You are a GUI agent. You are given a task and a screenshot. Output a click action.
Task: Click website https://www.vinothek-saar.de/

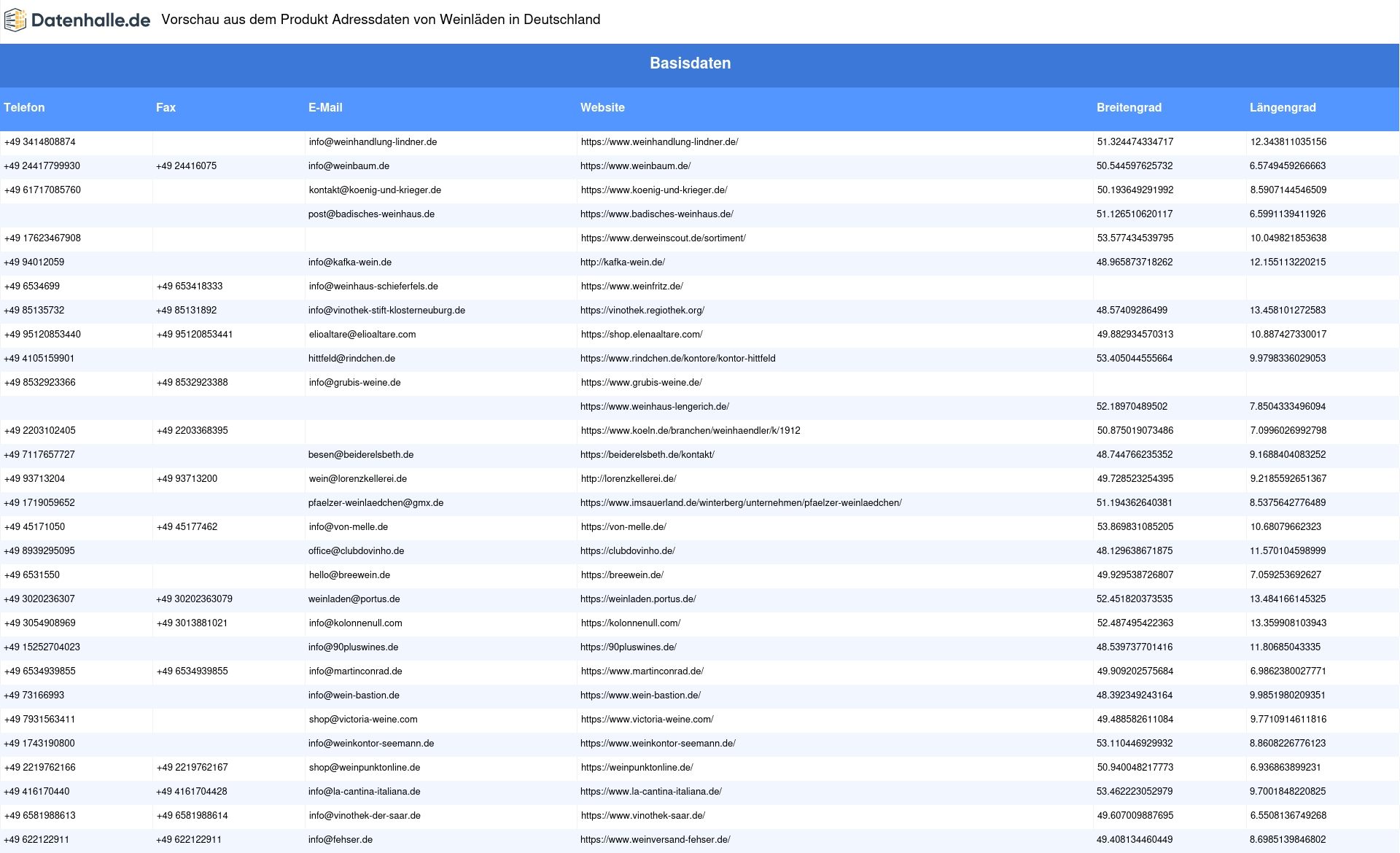tap(643, 816)
